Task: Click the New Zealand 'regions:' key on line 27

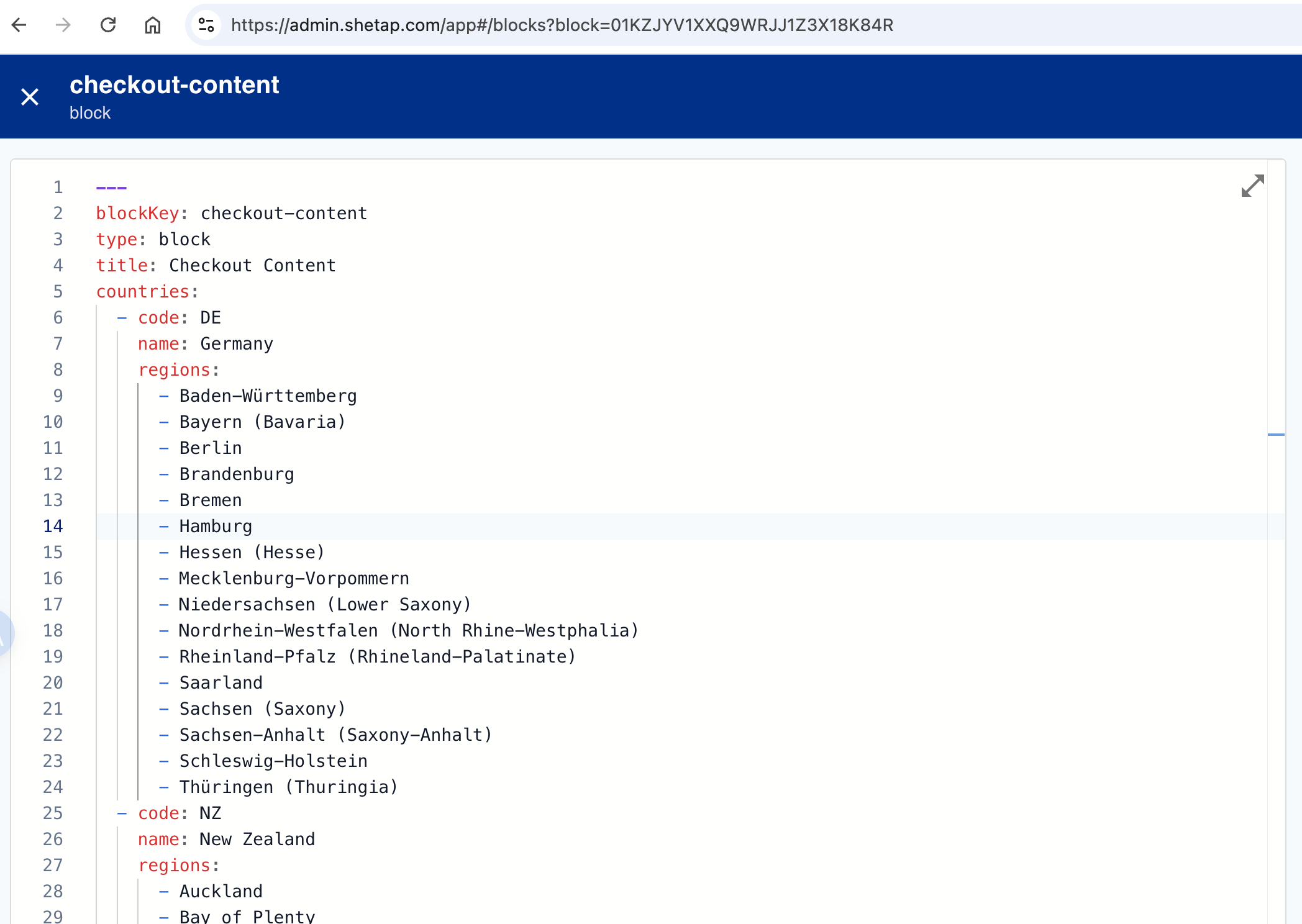Action: point(179,865)
